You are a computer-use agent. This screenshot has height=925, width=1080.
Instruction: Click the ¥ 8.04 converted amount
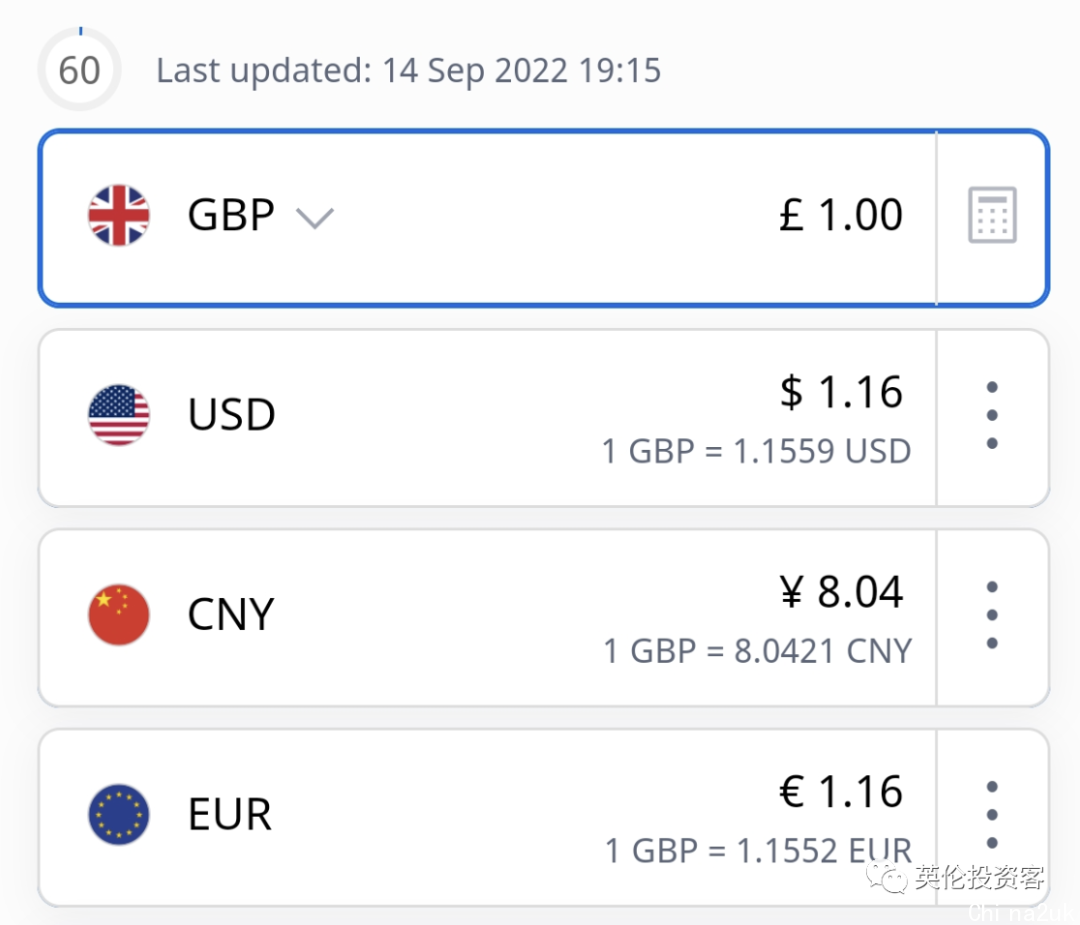(841, 592)
